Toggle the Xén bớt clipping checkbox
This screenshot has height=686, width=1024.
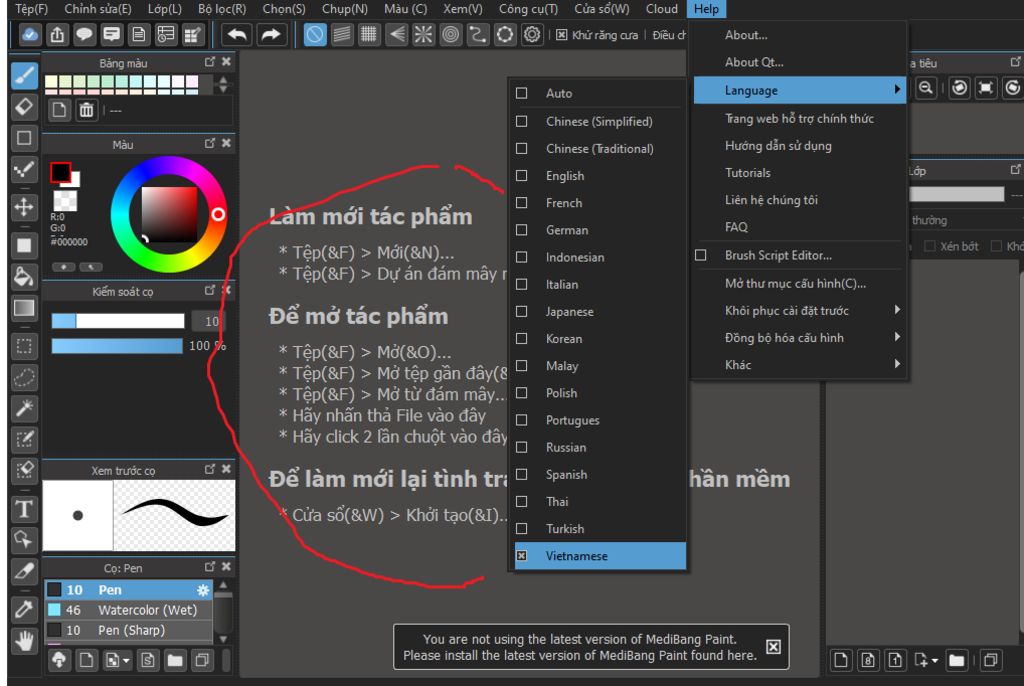[x=930, y=246]
